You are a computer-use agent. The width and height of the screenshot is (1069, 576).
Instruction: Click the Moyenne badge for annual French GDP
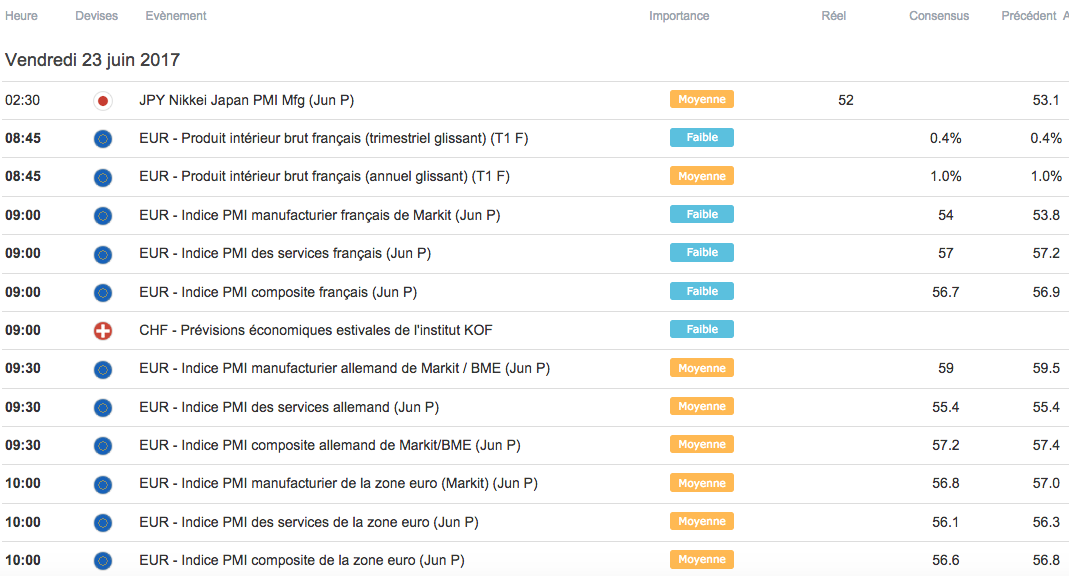click(702, 176)
